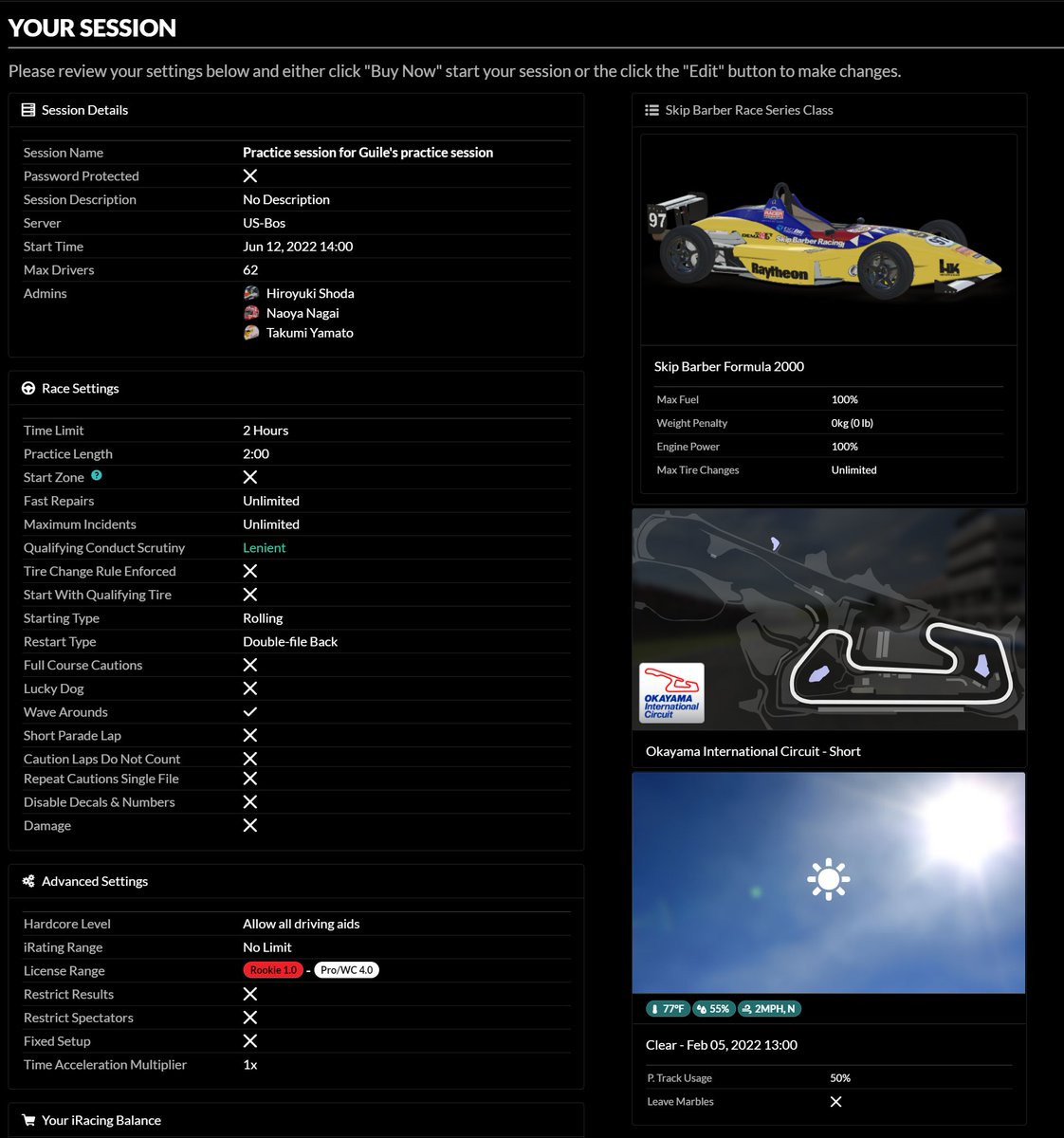Click the green Lenient scrutiny value
Viewport: 1064px width, 1138px height.
pos(264,548)
